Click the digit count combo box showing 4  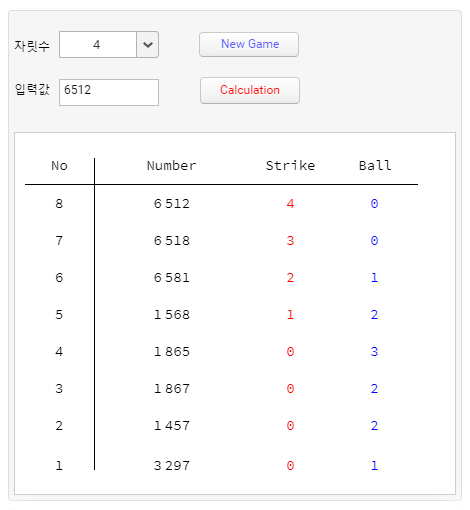(x=109, y=45)
